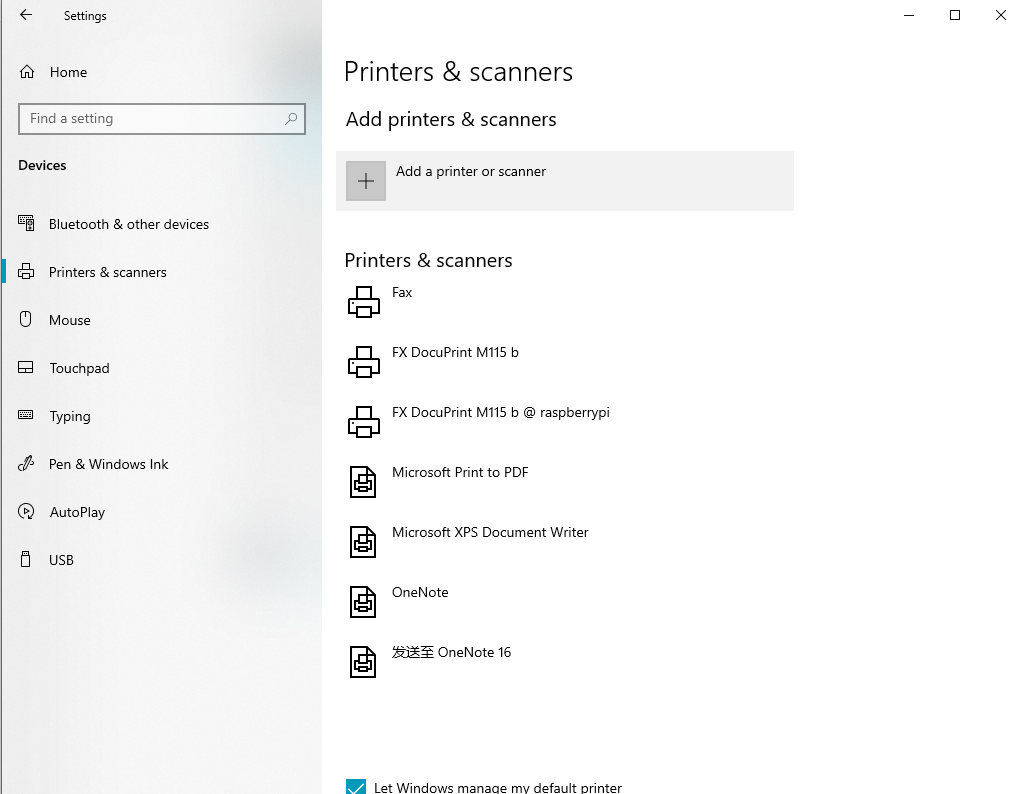Select Microsoft Print to PDF name
Viewport: 1019px width, 794px height.
pyautogui.click(x=460, y=472)
